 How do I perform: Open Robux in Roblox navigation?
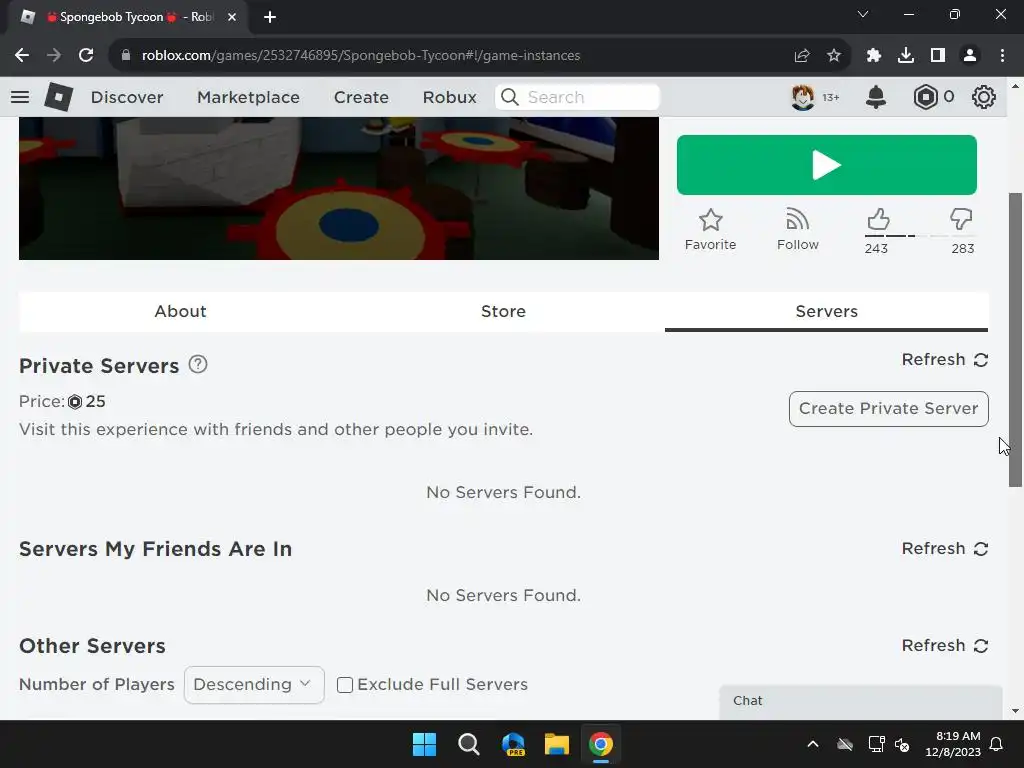(449, 97)
